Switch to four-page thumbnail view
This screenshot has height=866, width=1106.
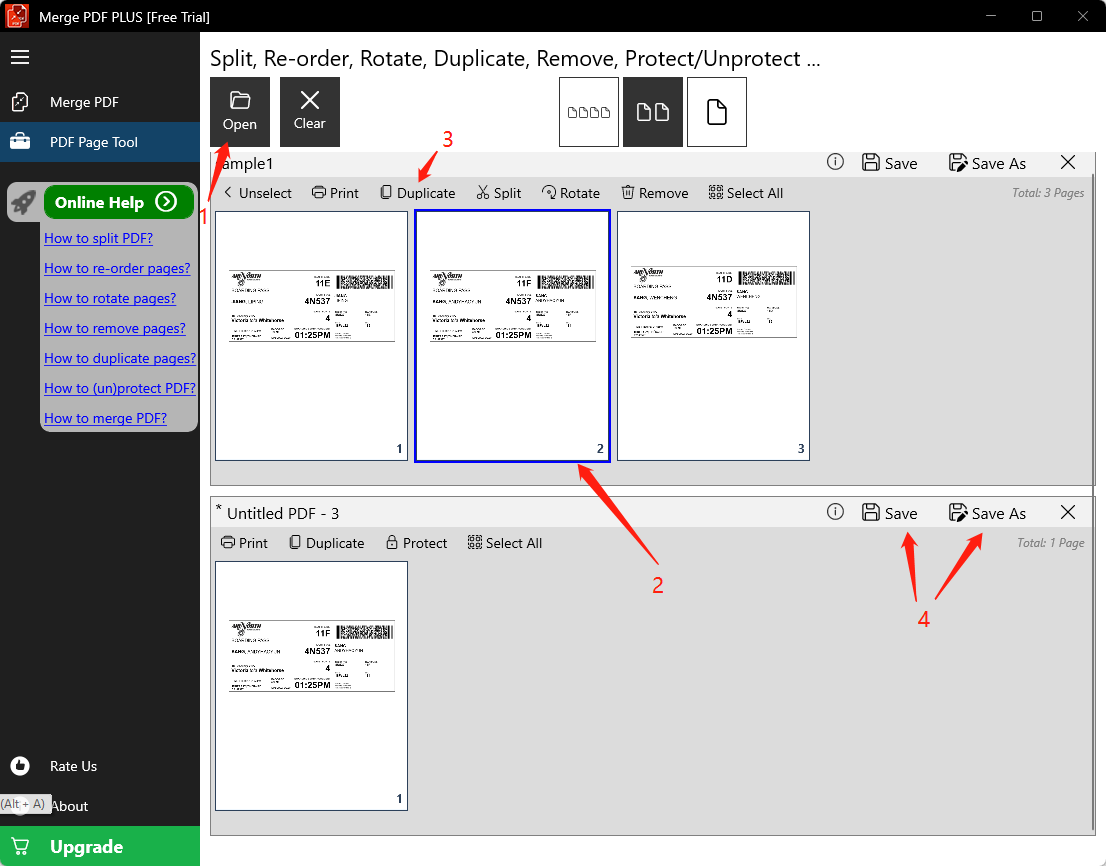589,112
